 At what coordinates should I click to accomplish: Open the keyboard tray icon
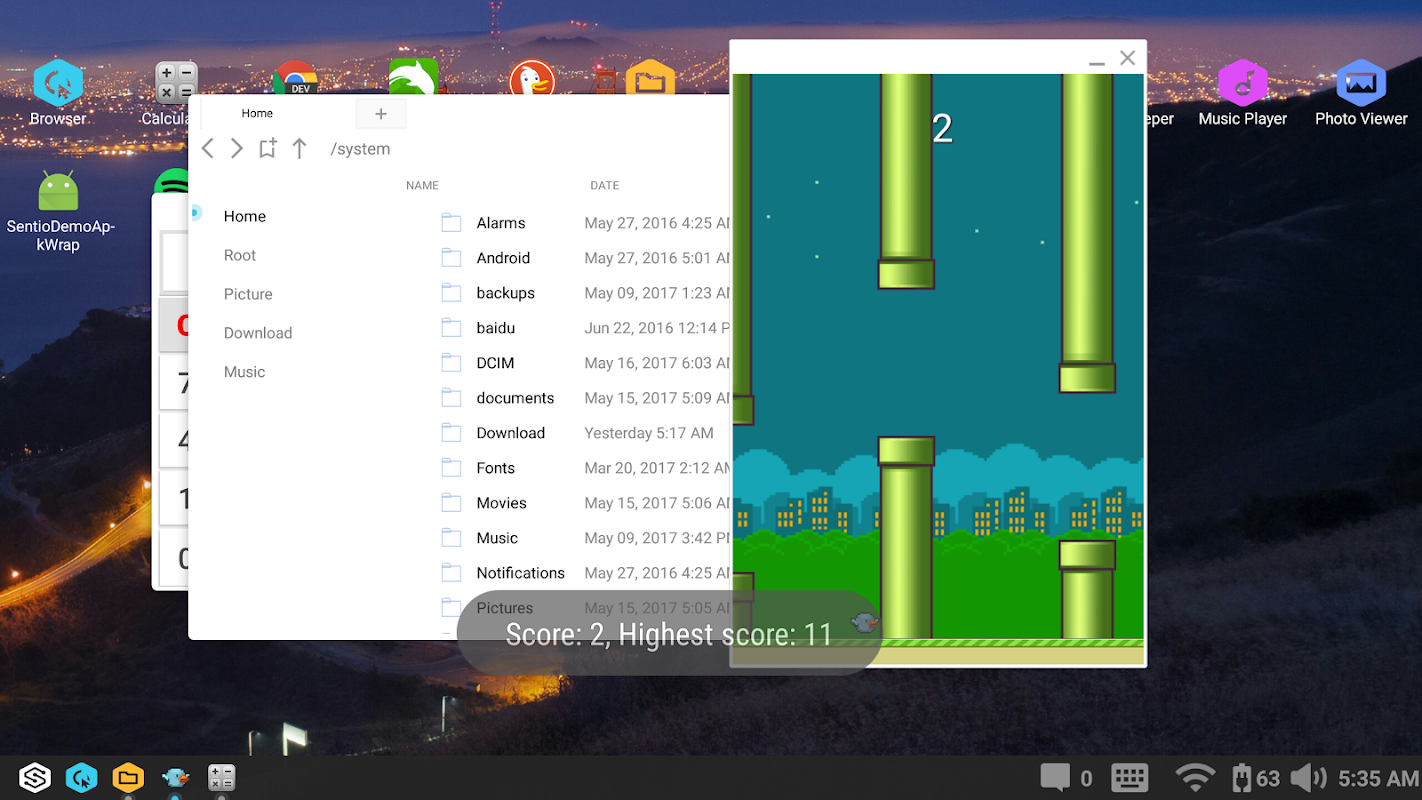tap(1130, 778)
